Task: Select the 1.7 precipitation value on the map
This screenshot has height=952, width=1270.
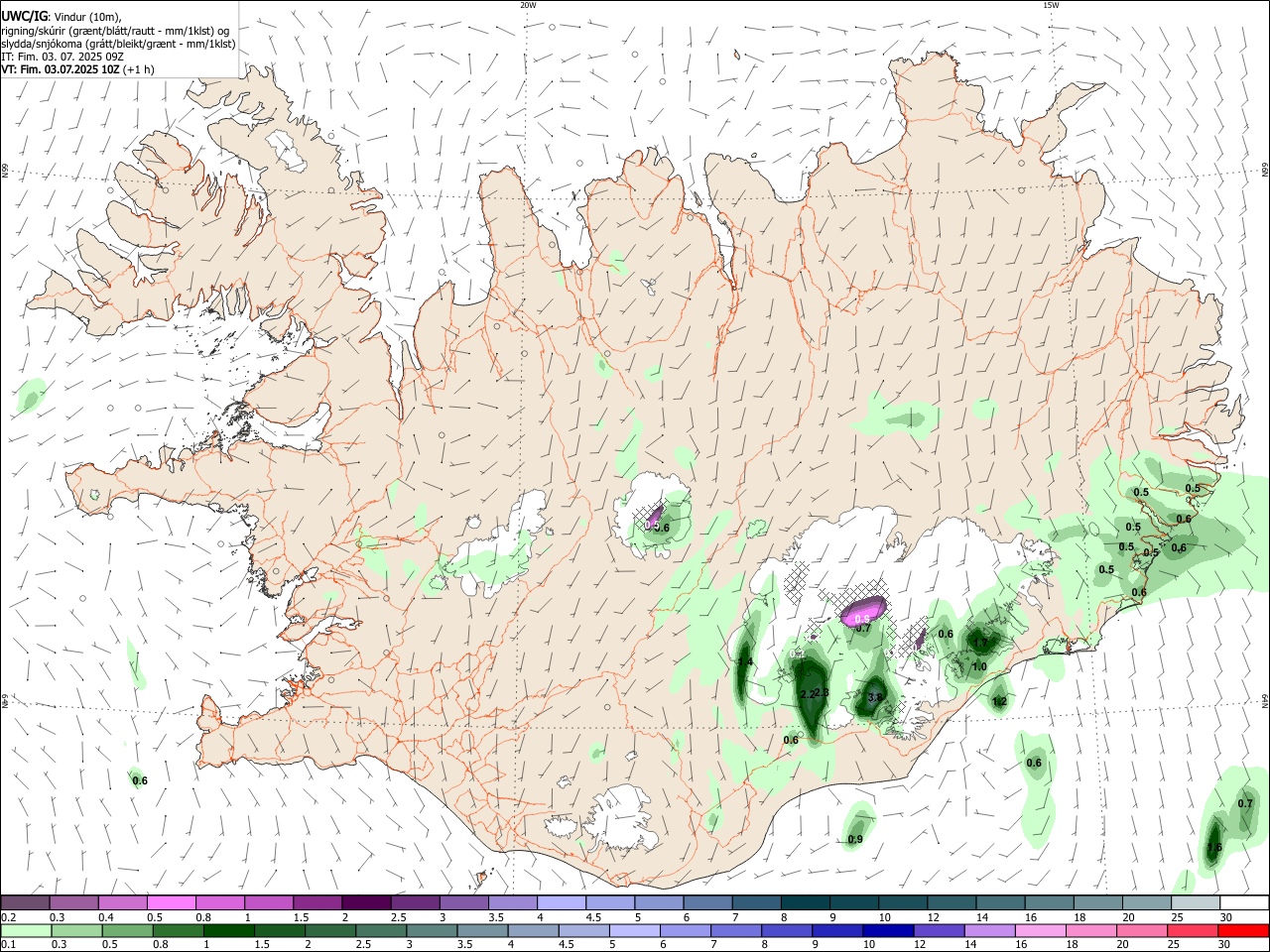Action: pos(981,643)
